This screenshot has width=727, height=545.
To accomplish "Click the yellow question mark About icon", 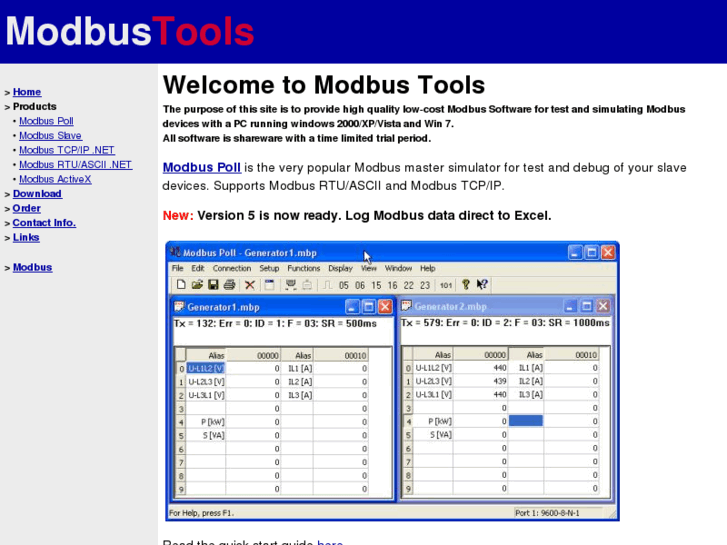I will (x=466, y=284).
